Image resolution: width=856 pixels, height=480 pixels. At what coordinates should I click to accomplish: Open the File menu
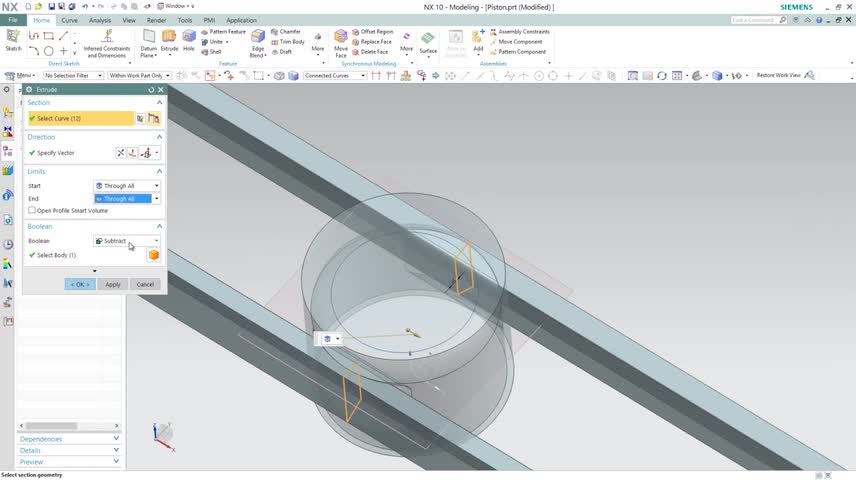(13, 20)
